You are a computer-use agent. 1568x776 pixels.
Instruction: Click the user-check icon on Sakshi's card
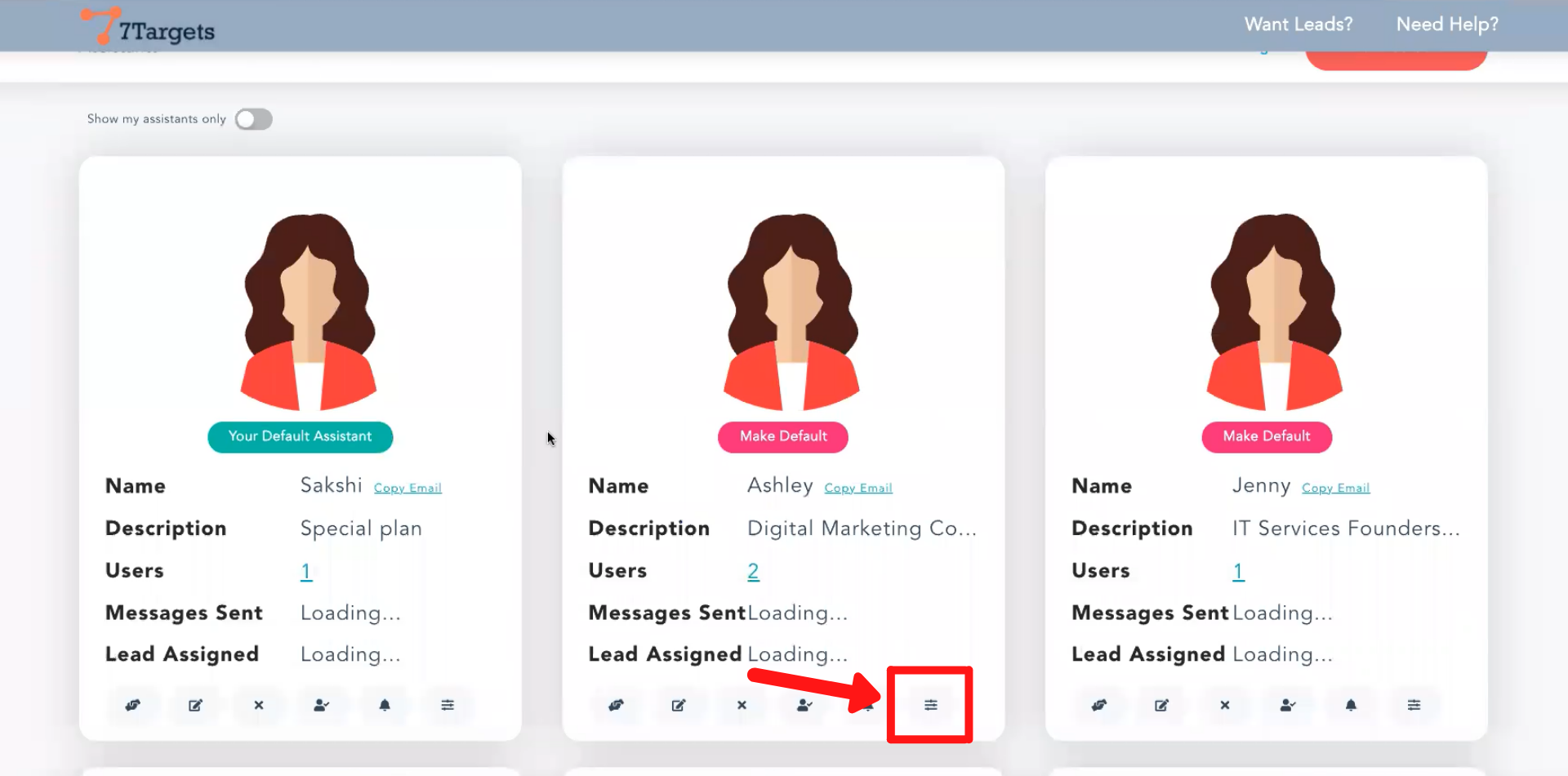[322, 705]
